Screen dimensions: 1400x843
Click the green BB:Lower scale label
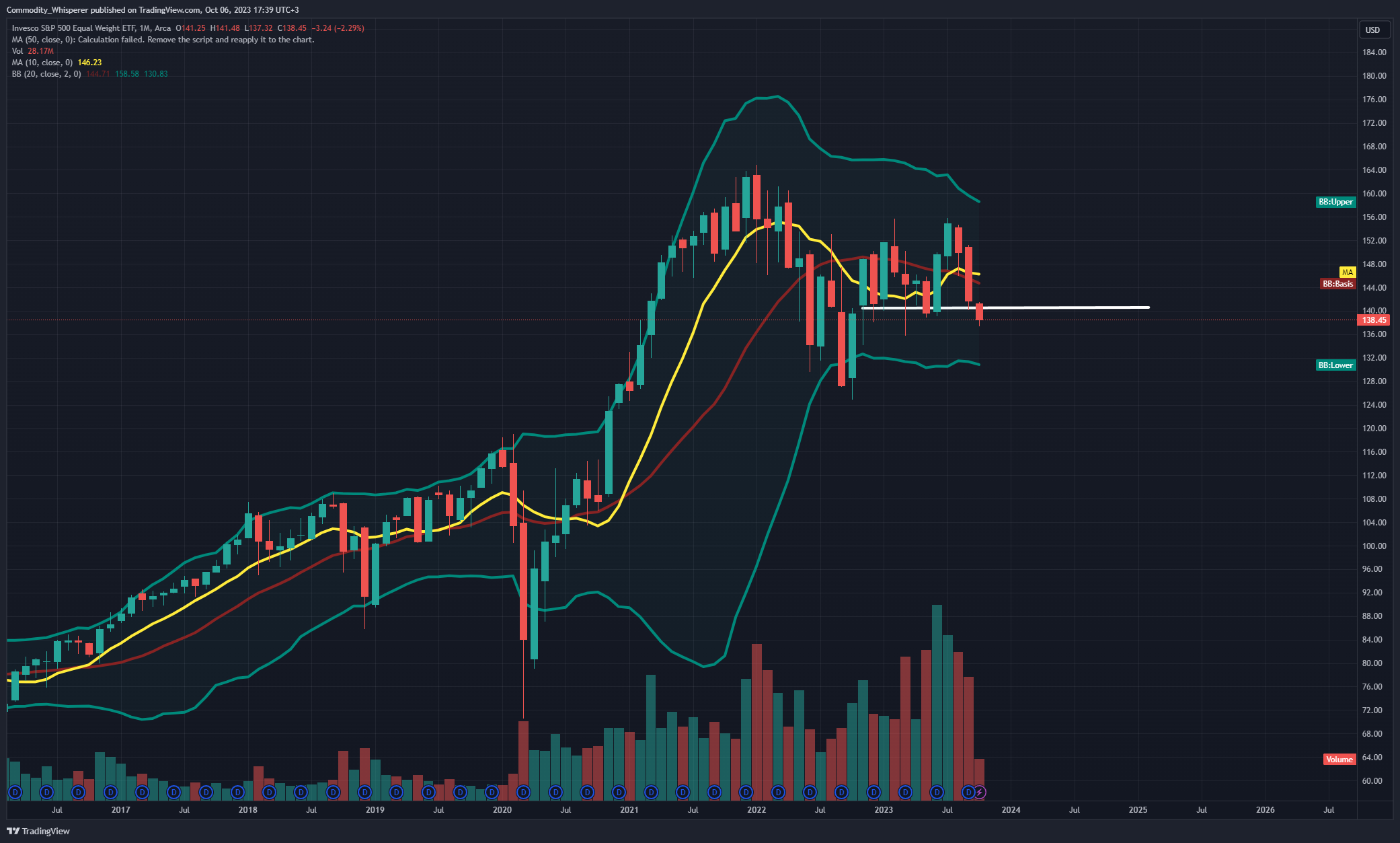1335,365
